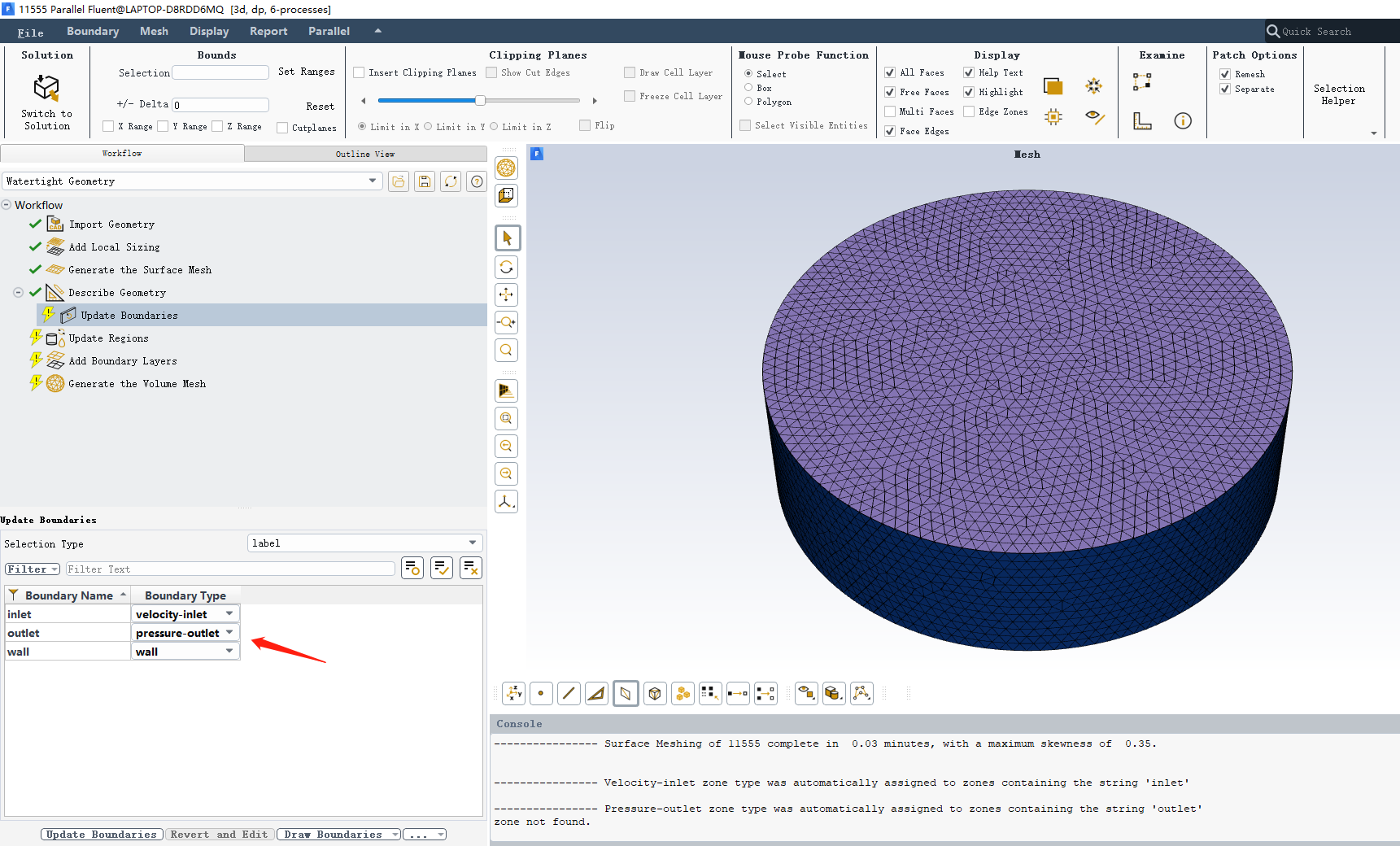Click the save workflow icon
Viewport: 1400px width, 846px height.
[x=425, y=181]
